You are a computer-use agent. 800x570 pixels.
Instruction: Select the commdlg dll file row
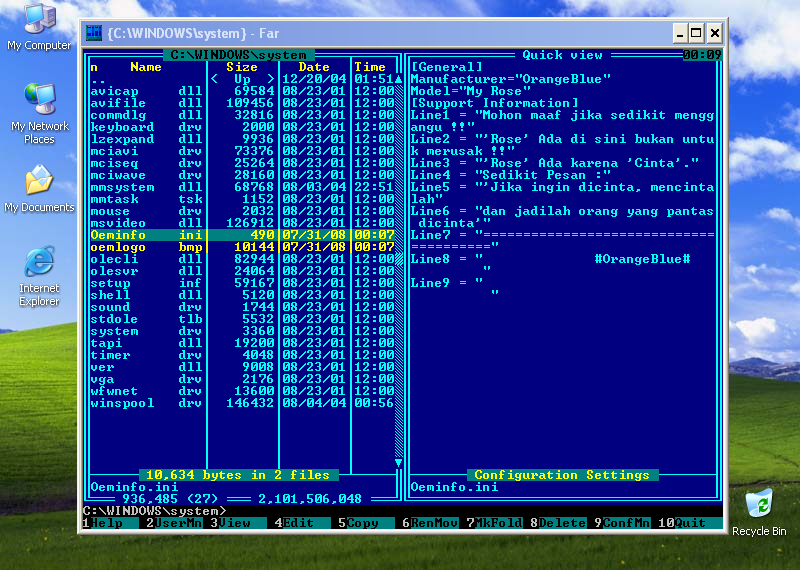(242, 115)
